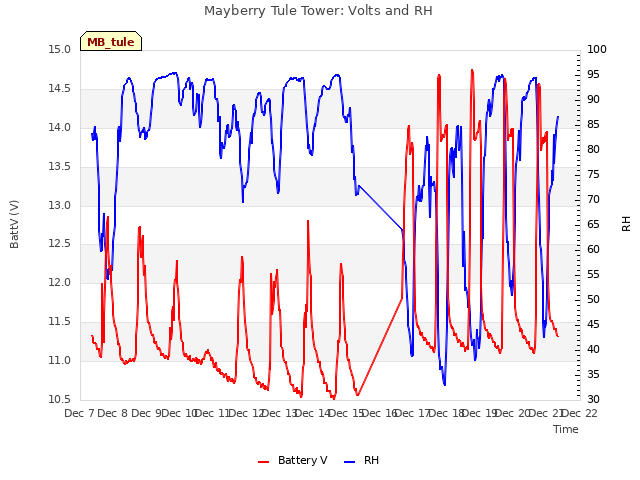Image resolution: width=640 pixels, height=480 pixels.
Task: Select the RH legend label
Action: pyautogui.click(x=371, y=460)
